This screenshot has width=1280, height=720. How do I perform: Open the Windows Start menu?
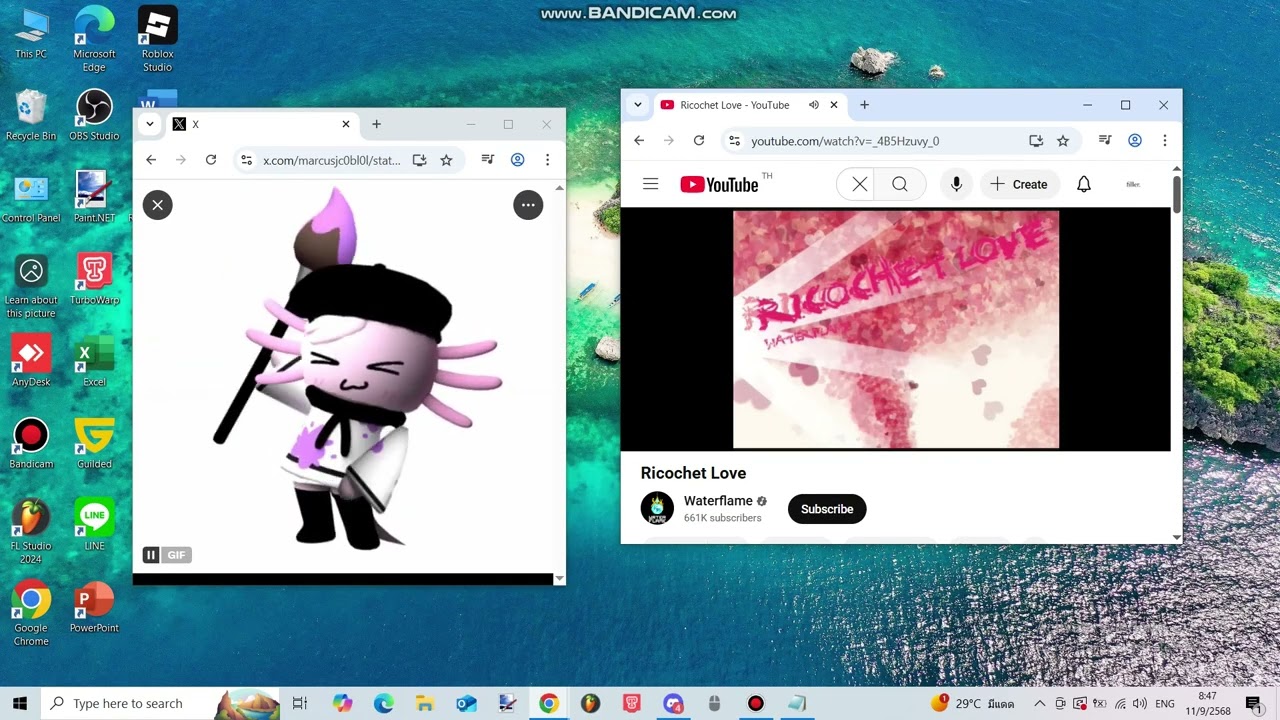click(x=19, y=703)
